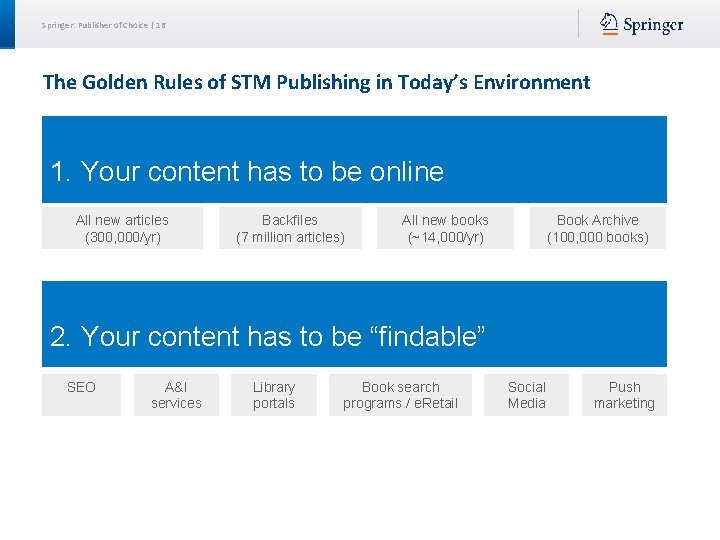
Task: Click the 'Springer' wordmark text
Action: click(x=653, y=25)
